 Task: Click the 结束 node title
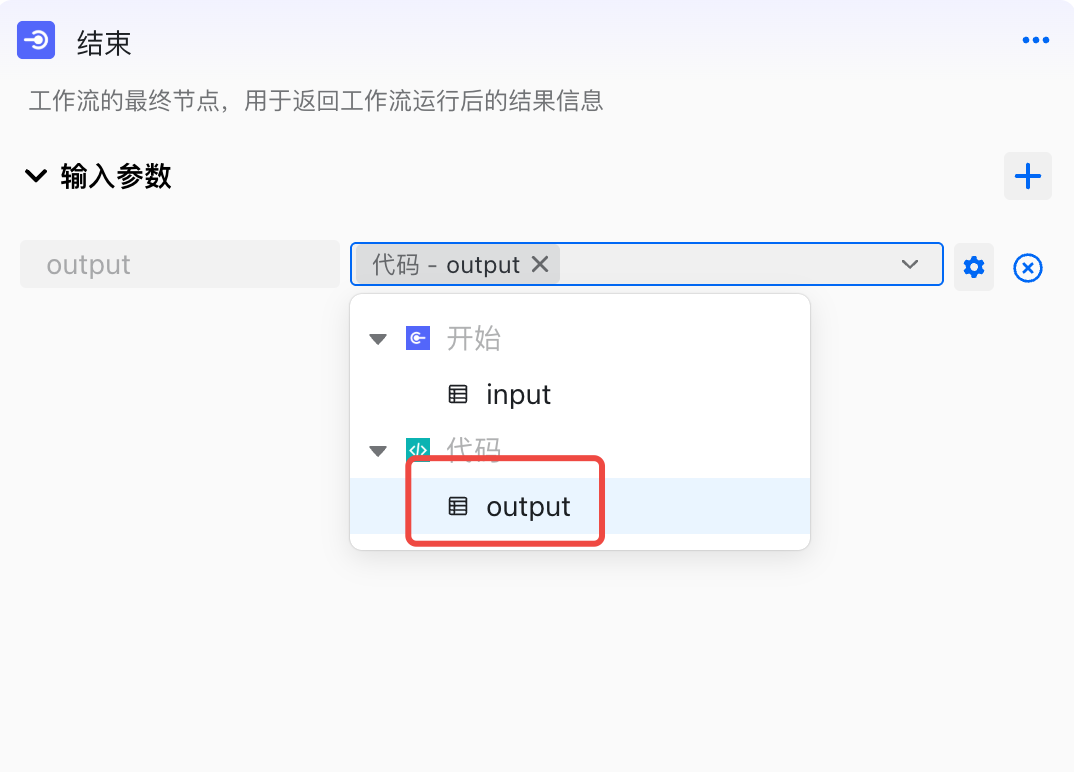tap(104, 43)
